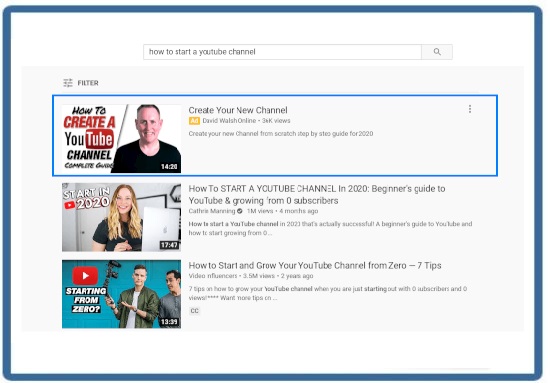
Task: Click the 14:20 duration badge
Action: (169, 167)
